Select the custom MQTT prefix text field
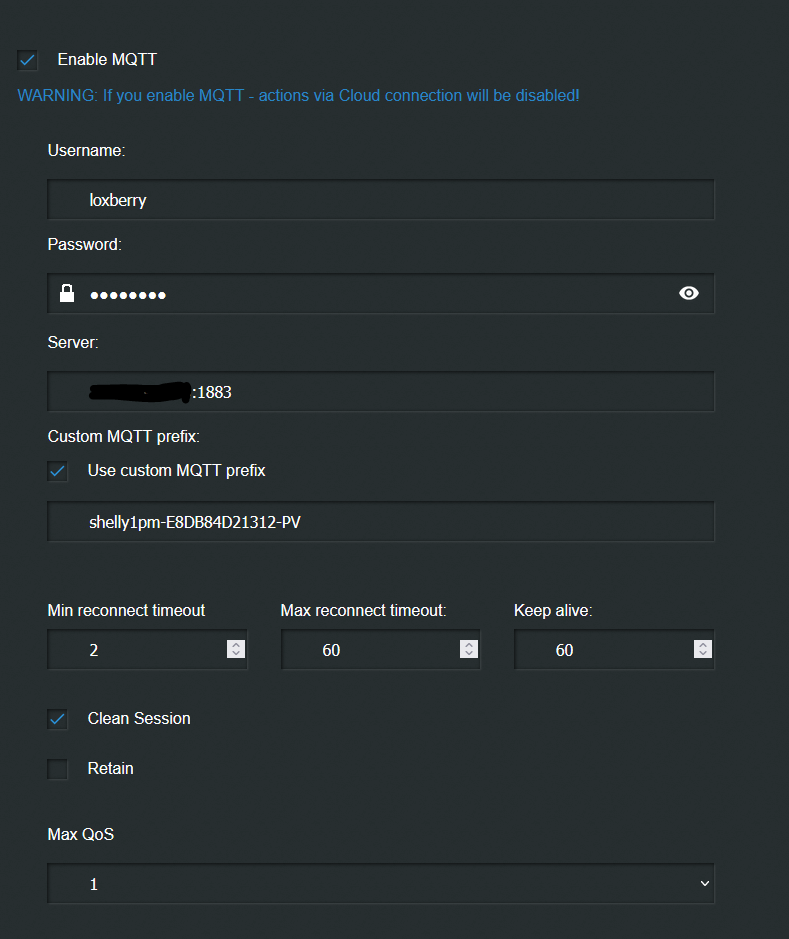The width and height of the screenshot is (789, 939). (x=380, y=522)
